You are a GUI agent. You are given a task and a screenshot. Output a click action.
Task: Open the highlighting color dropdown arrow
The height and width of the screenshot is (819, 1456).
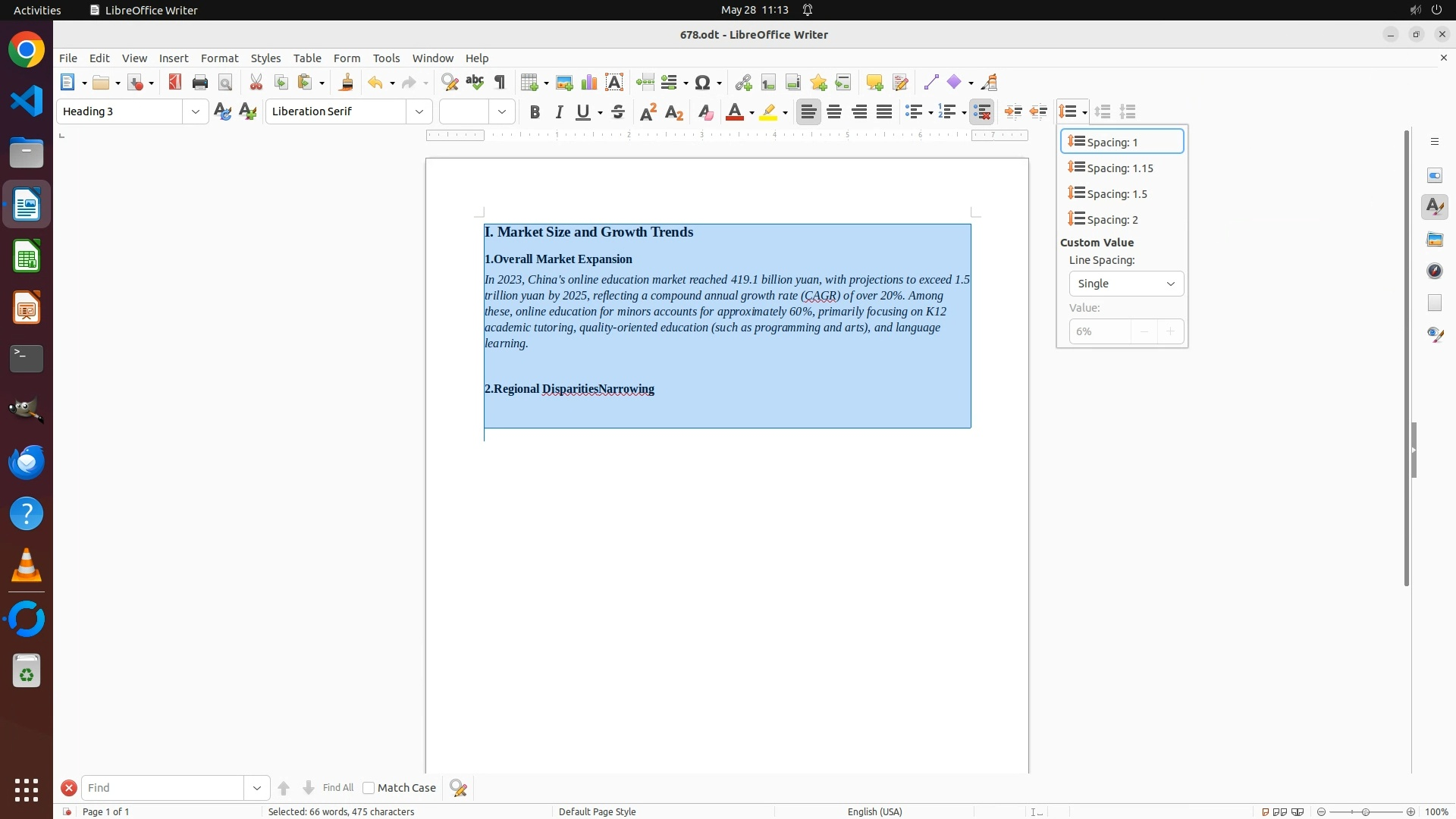[x=785, y=112]
